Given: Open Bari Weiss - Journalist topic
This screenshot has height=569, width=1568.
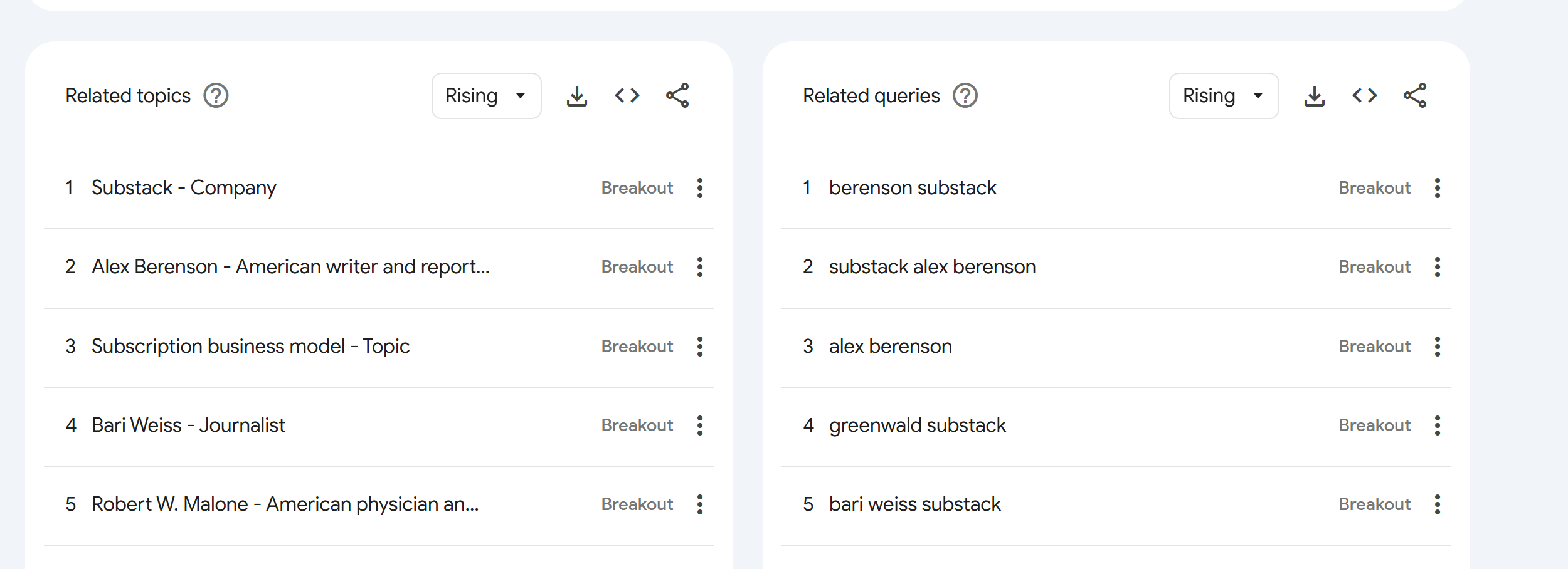Looking at the screenshot, I should [x=188, y=425].
